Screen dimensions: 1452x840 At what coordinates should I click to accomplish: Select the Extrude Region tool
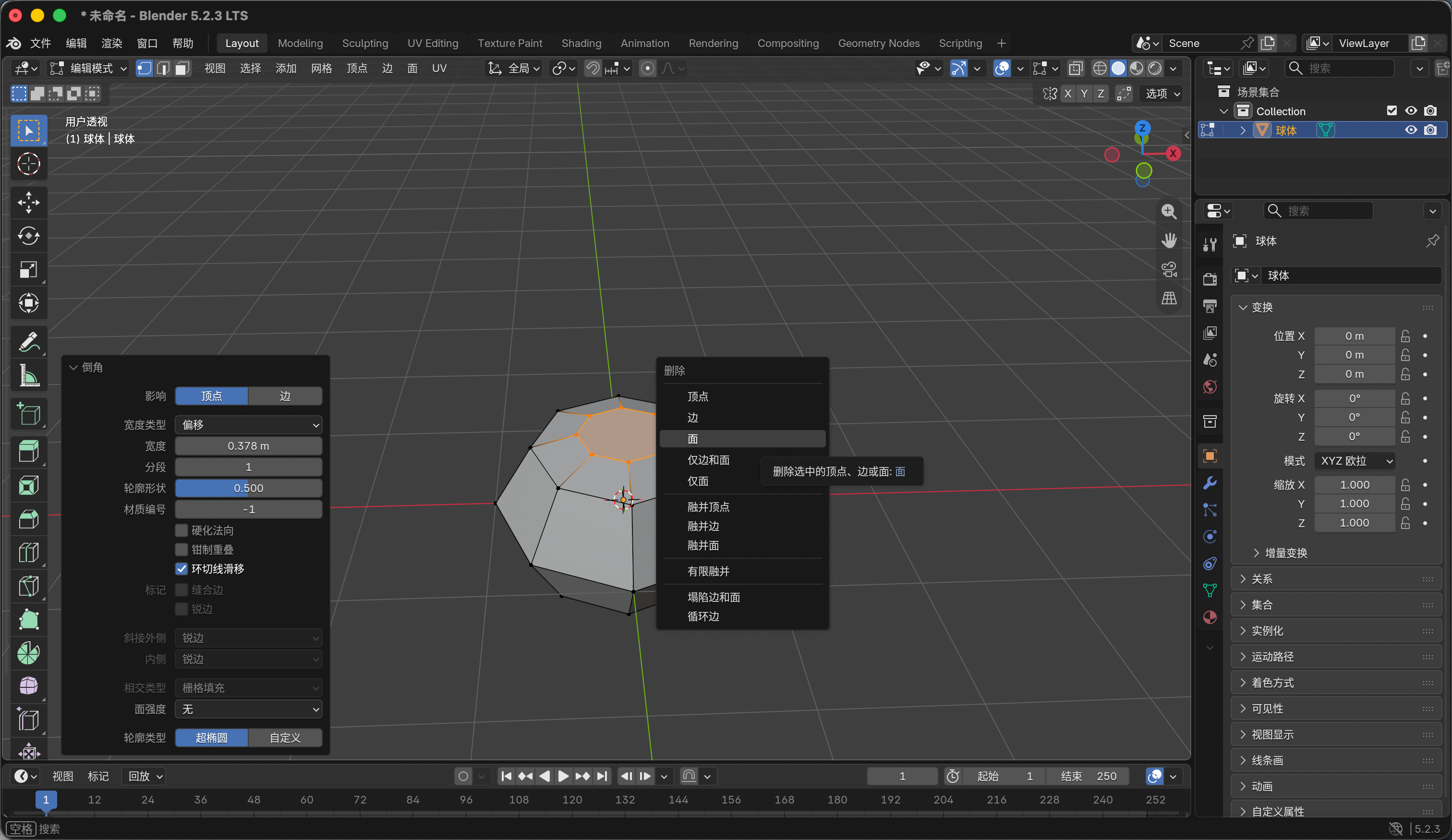(28, 451)
